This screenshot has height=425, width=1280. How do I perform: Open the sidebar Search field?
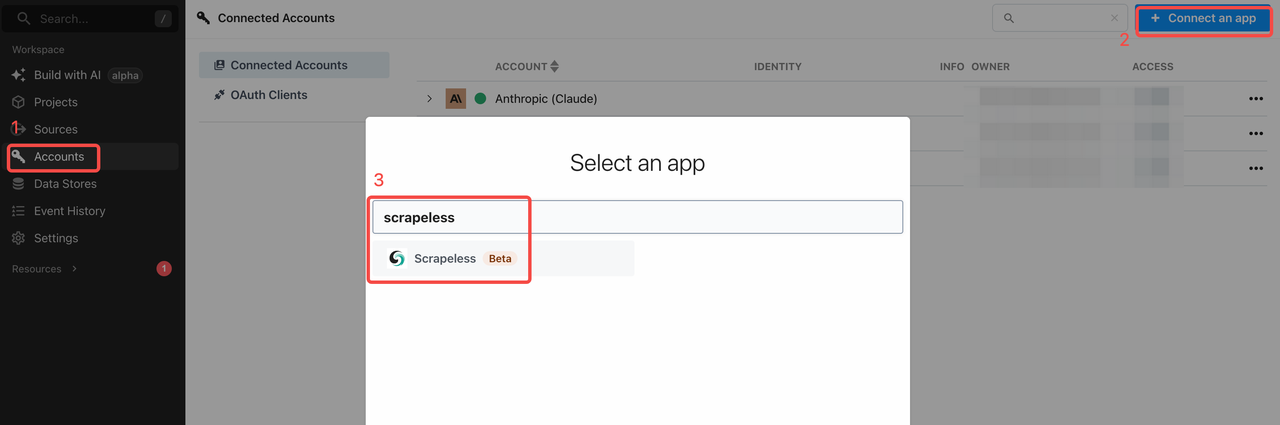(92, 18)
